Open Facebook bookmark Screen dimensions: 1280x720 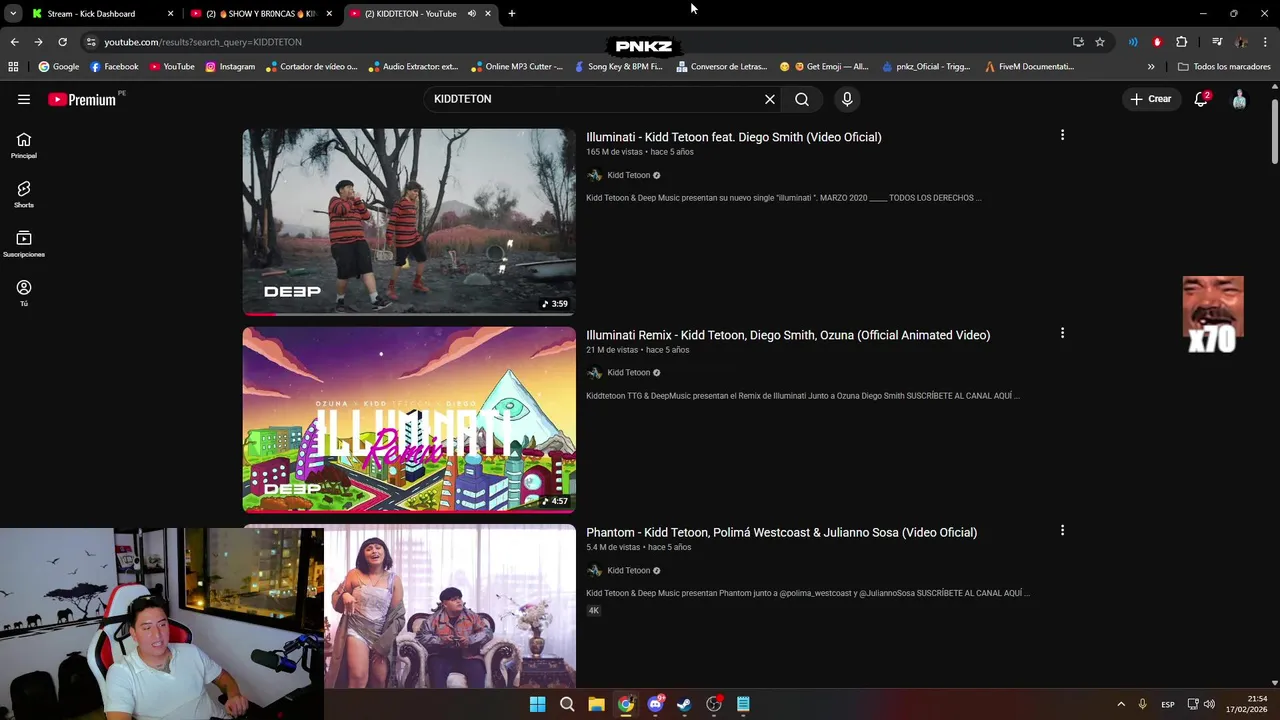click(114, 67)
